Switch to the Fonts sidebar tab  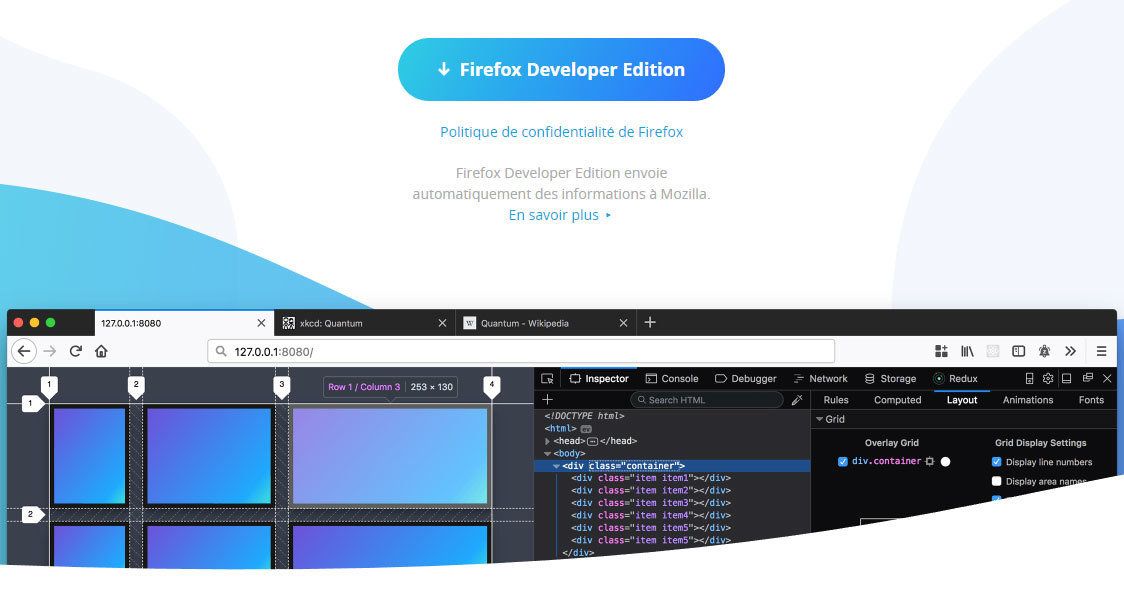tap(1091, 400)
